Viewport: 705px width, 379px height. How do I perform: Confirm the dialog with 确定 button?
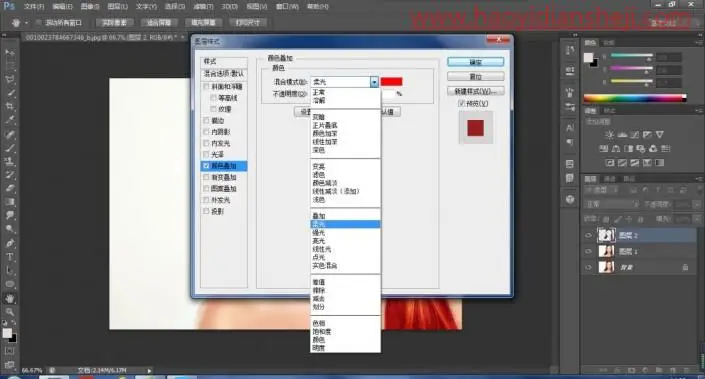pyautogui.click(x=475, y=62)
